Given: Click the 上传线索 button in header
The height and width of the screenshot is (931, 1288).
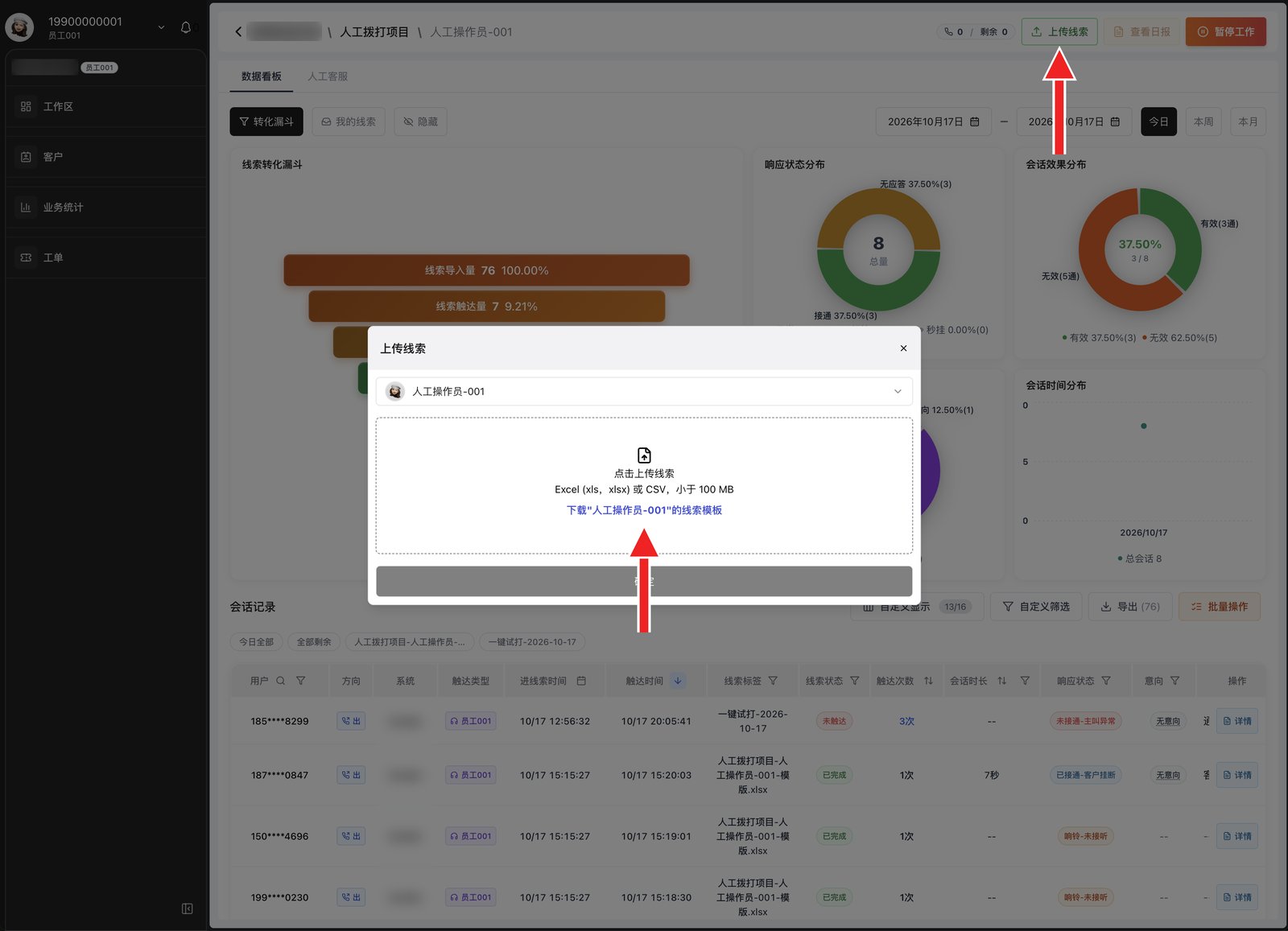Looking at the screenshot, I should click(x=1059, y=31).
